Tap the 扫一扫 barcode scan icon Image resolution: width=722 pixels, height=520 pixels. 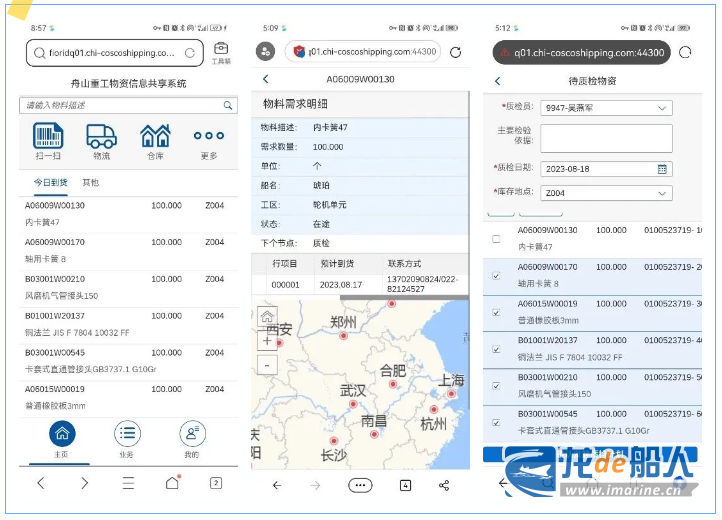click(48, 137)
